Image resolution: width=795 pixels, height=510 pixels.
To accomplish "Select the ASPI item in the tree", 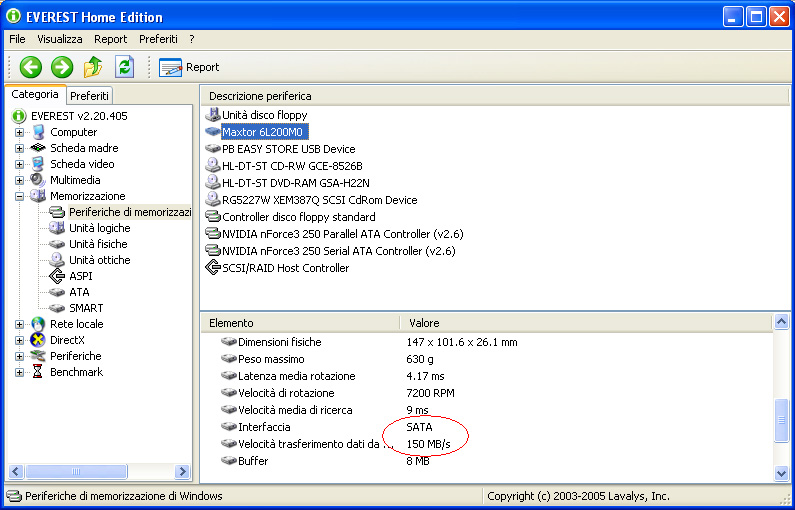I will coord(81,276).
